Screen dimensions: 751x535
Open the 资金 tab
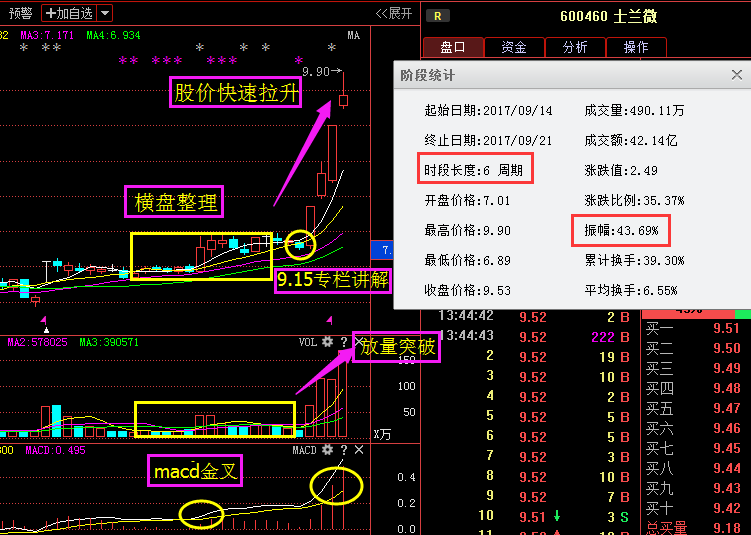pos(514,47)
